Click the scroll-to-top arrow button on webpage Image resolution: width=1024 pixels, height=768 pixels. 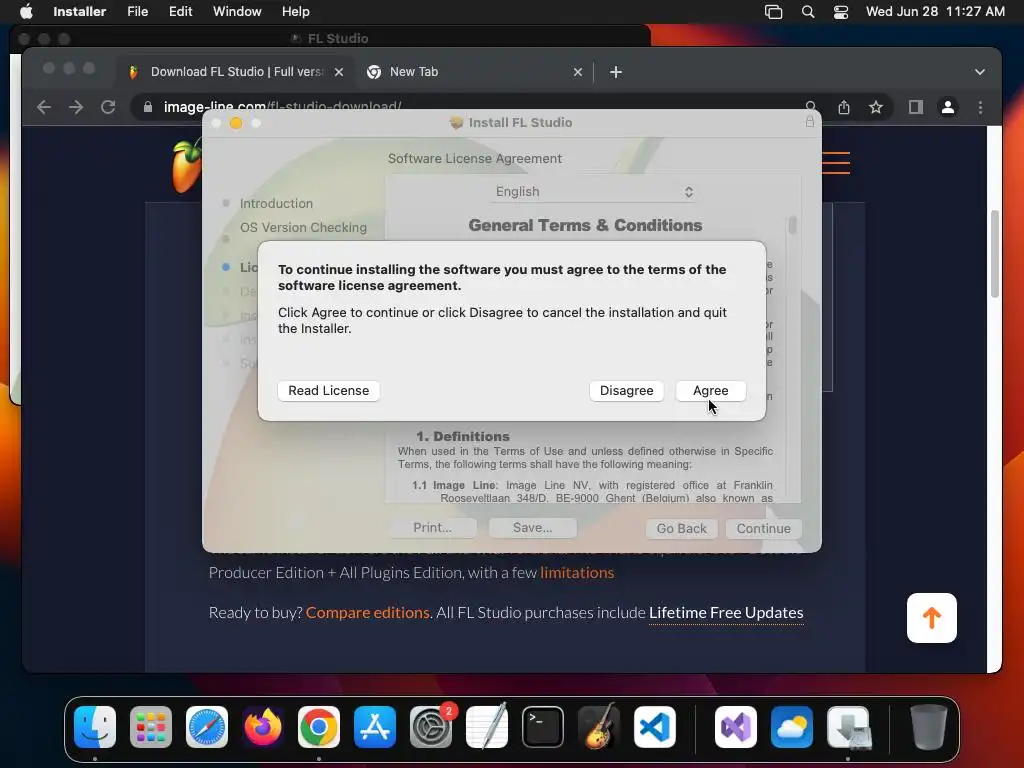point(932,618)
